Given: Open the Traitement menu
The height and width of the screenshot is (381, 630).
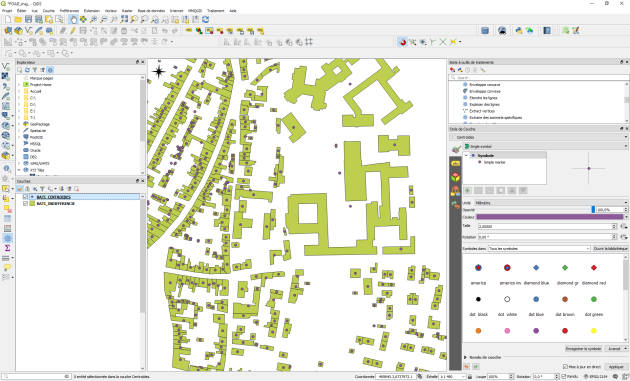Looking at the screenshot, I should [x=215, y=10].
